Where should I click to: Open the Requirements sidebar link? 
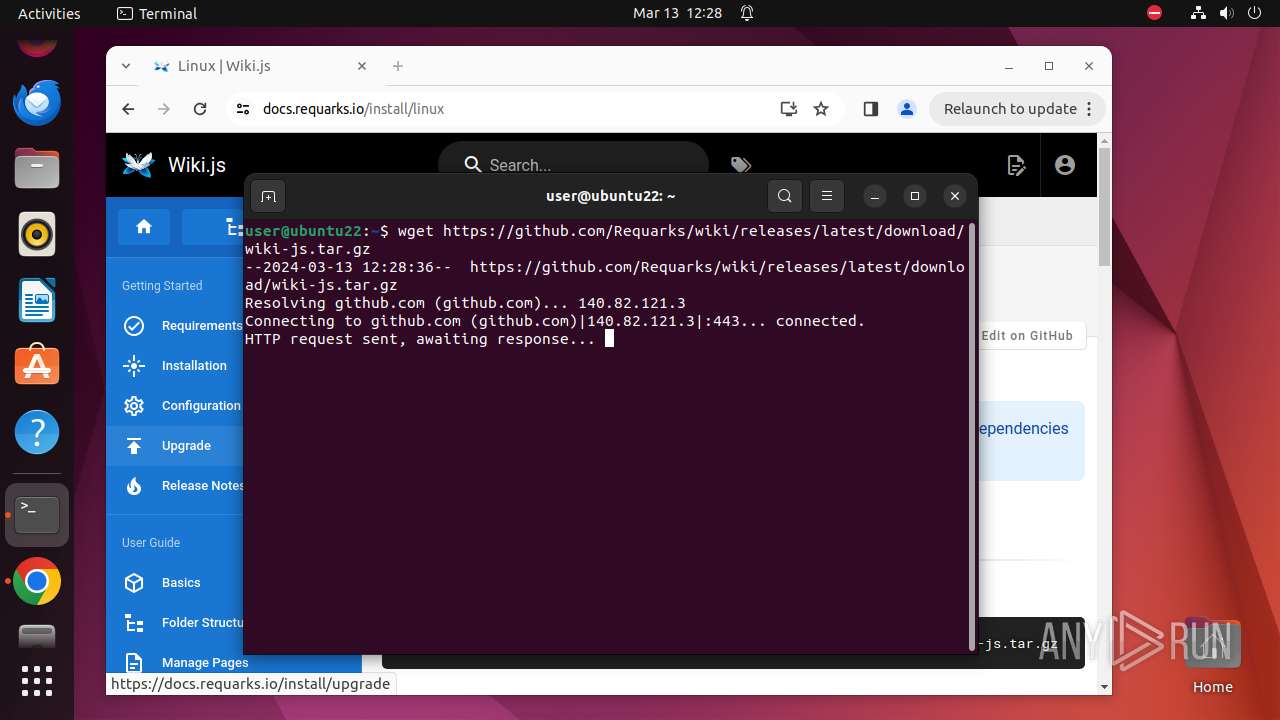click(202, 326)
